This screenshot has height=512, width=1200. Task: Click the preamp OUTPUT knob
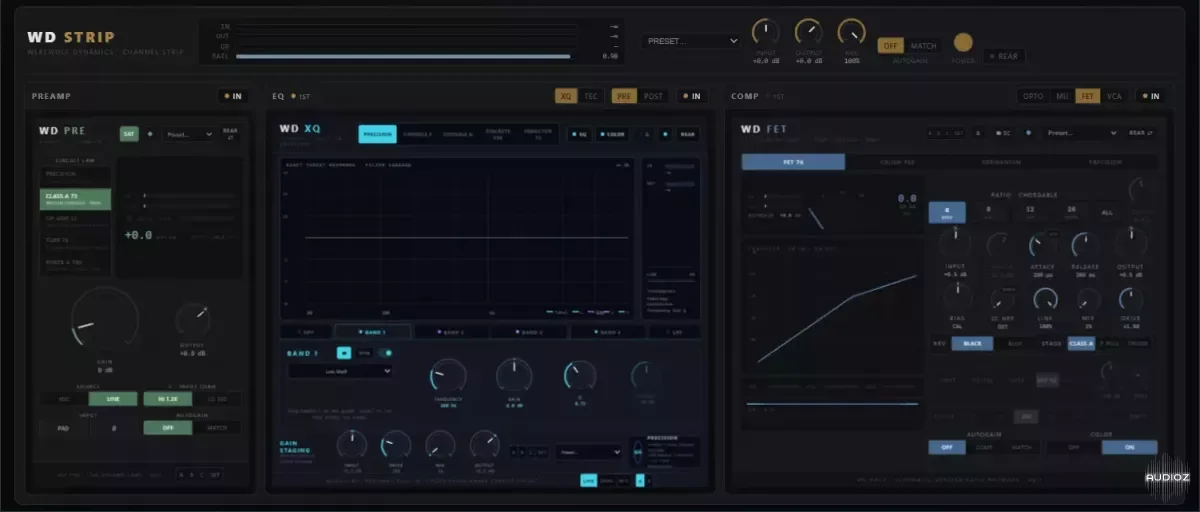coord(193,321)
